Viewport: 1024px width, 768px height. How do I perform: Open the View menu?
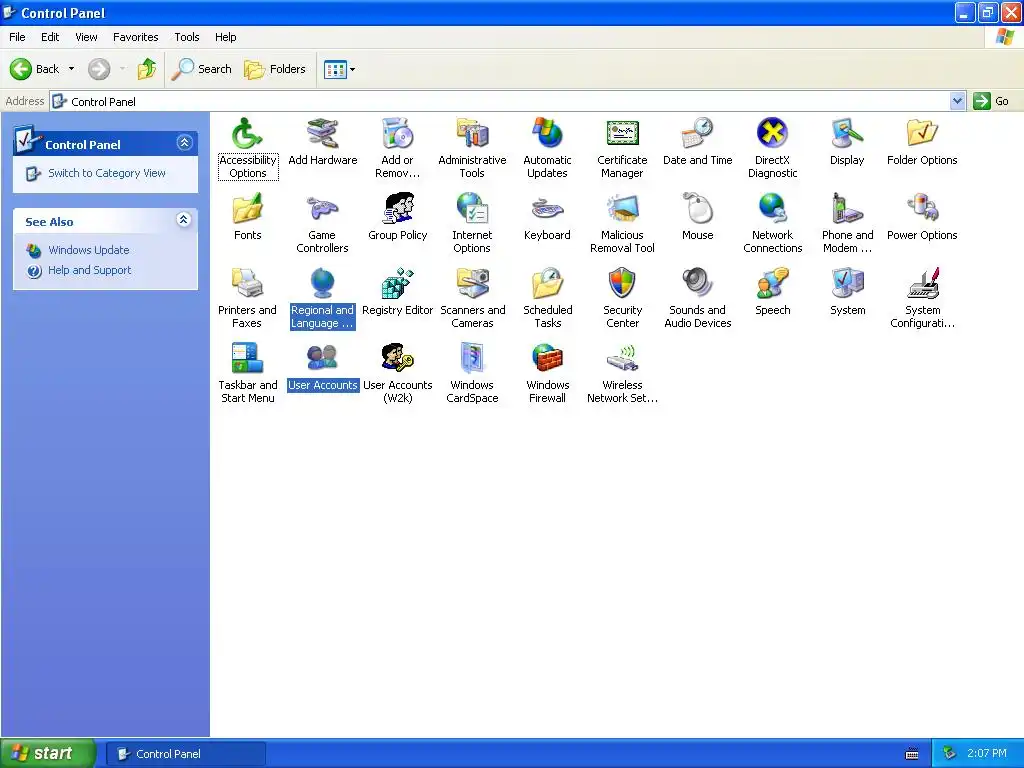86,37
